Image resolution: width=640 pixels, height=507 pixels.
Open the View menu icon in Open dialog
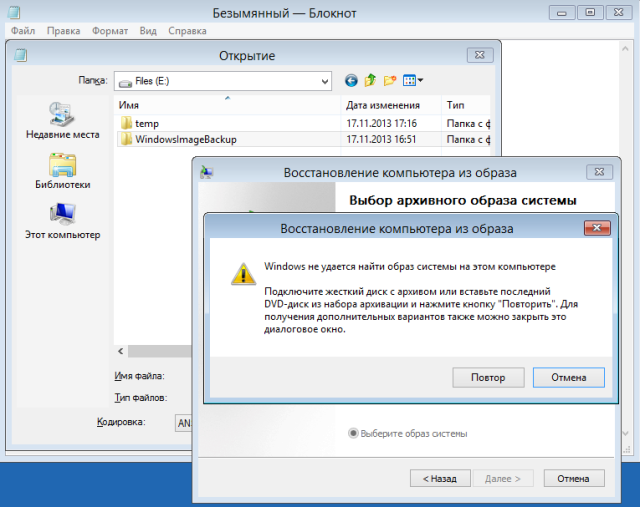click(413, 80)
